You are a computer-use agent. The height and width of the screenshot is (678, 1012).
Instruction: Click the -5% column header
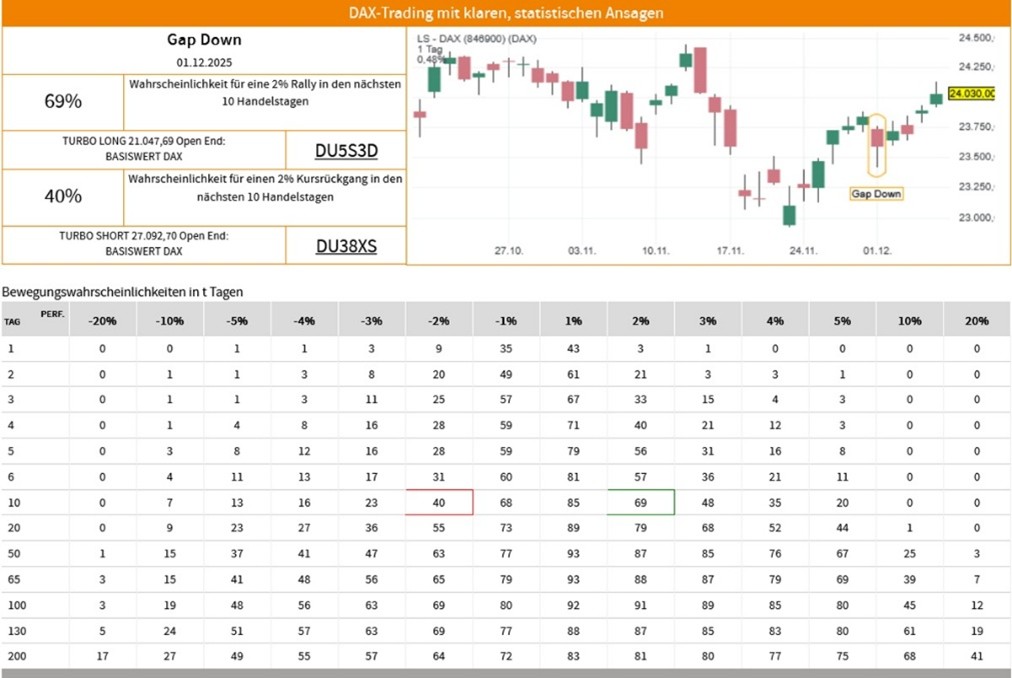tap(237, 321)
